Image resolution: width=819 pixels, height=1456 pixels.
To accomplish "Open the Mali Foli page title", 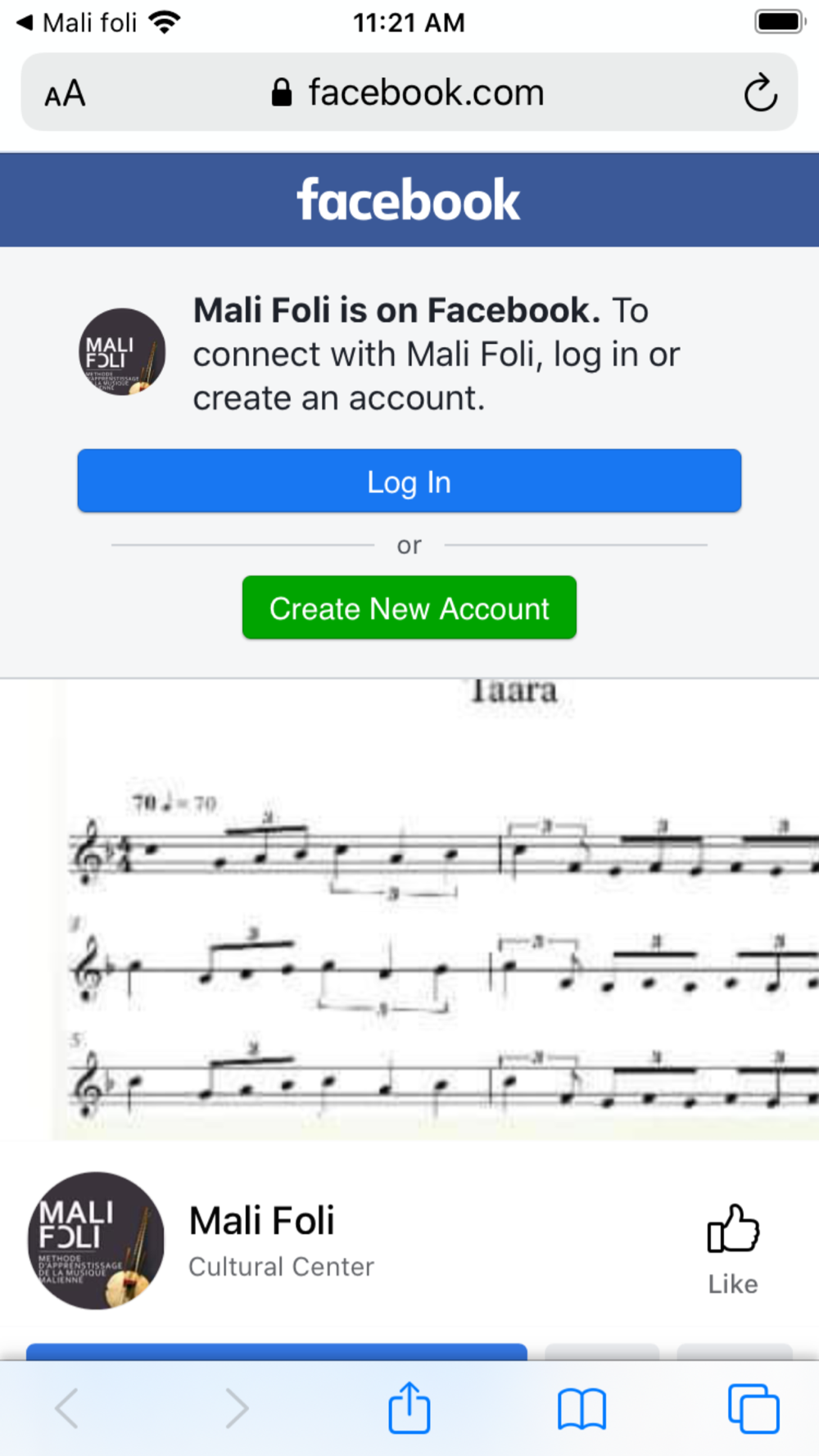I will [262, 1221].
